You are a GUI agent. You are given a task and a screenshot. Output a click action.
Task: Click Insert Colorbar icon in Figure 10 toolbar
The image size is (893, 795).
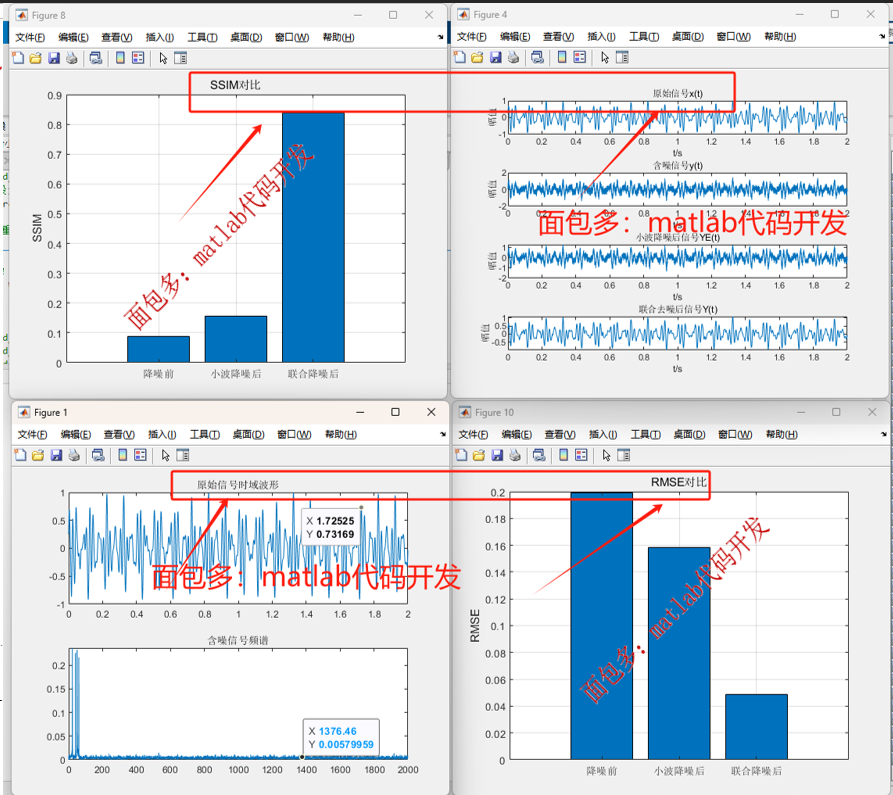pyautogui.click(x=563, y=455)
